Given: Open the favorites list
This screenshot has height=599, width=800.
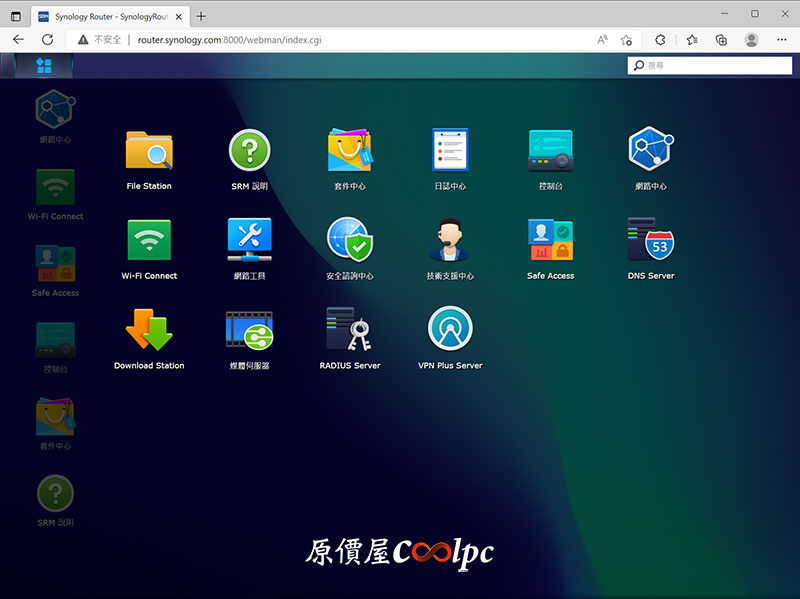Looking at the screenshot, I should (692, 40).
